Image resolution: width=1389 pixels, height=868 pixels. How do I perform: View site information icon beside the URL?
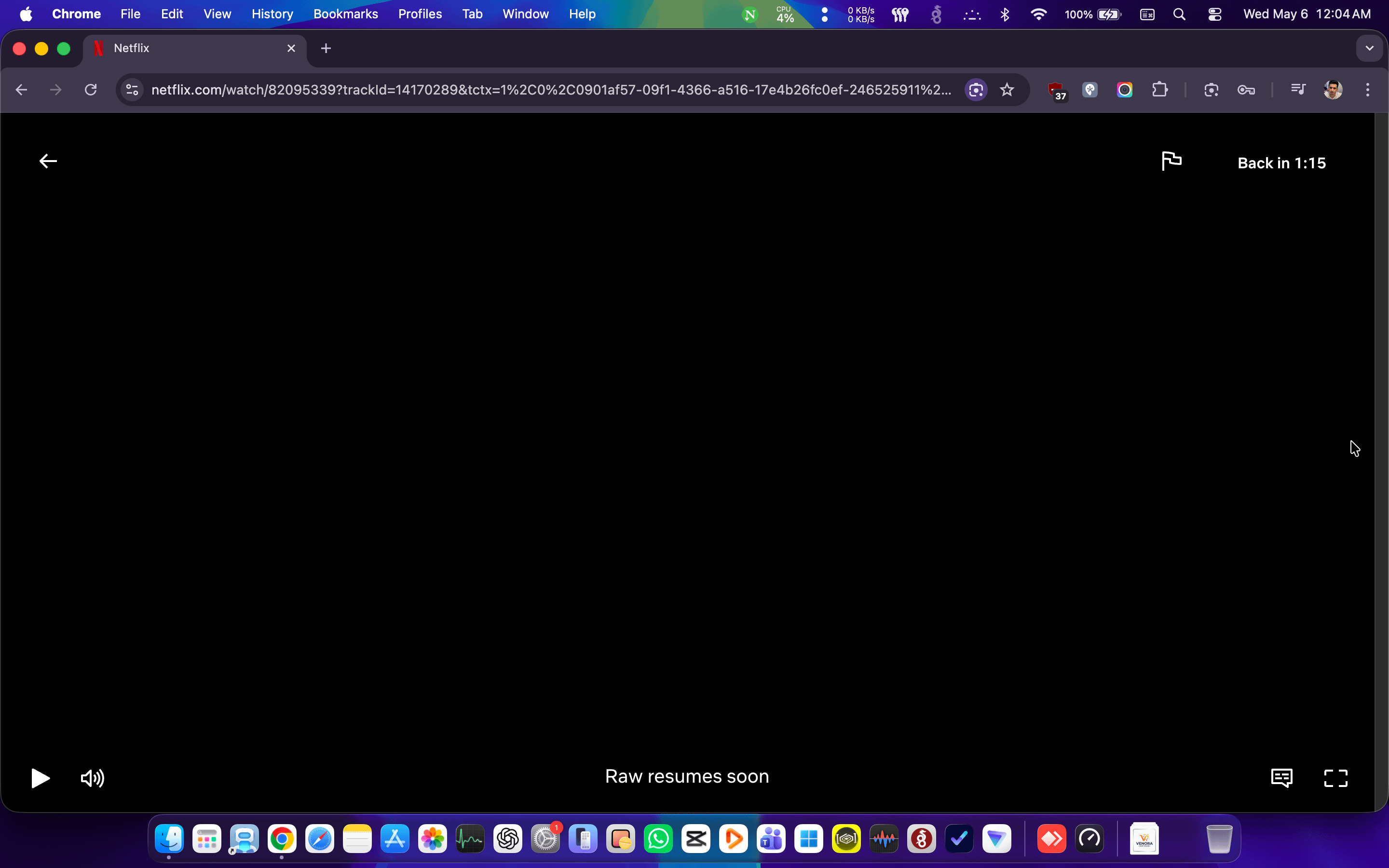tap(133, 90)
